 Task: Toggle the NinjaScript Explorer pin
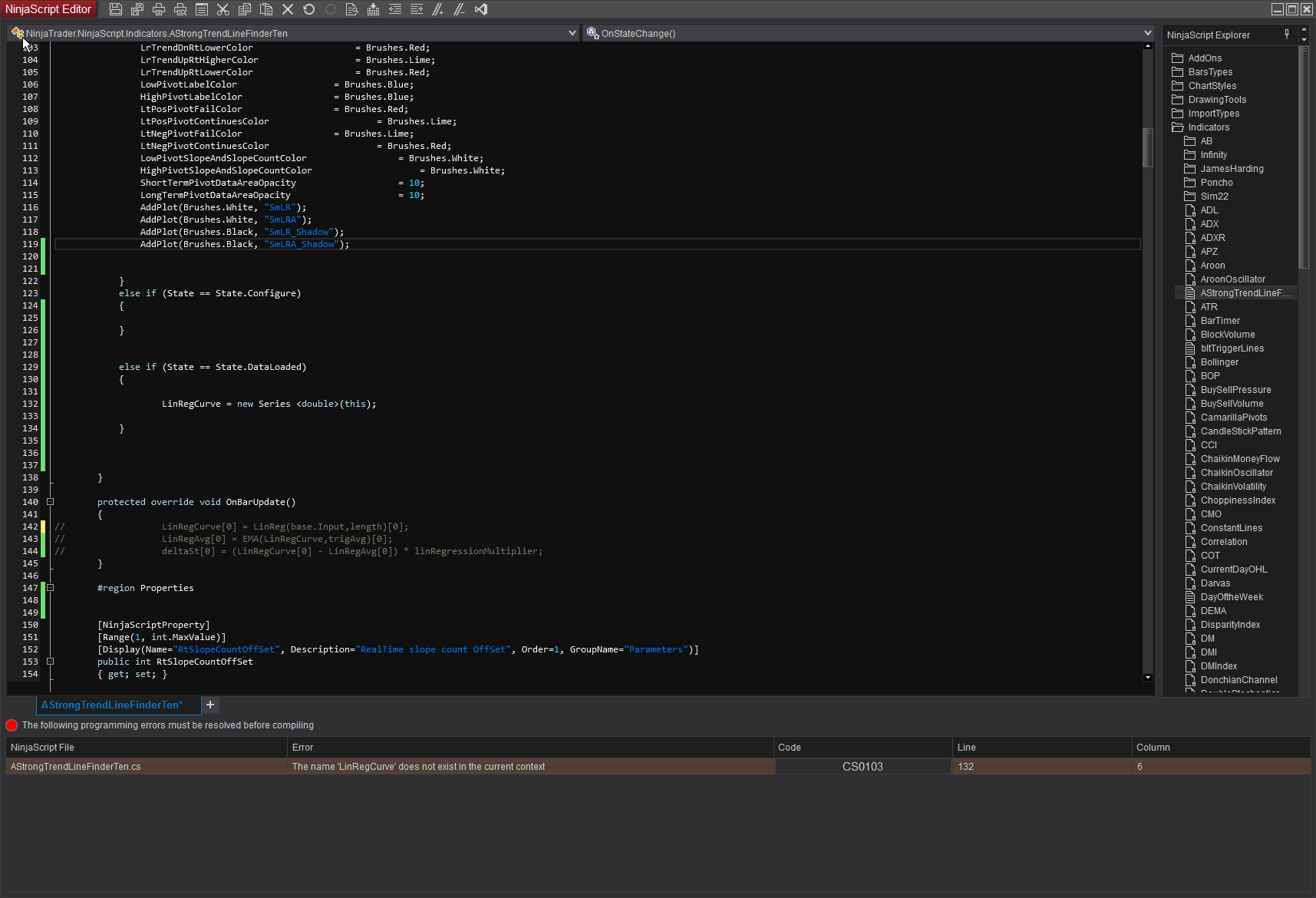click(1287, 34)
